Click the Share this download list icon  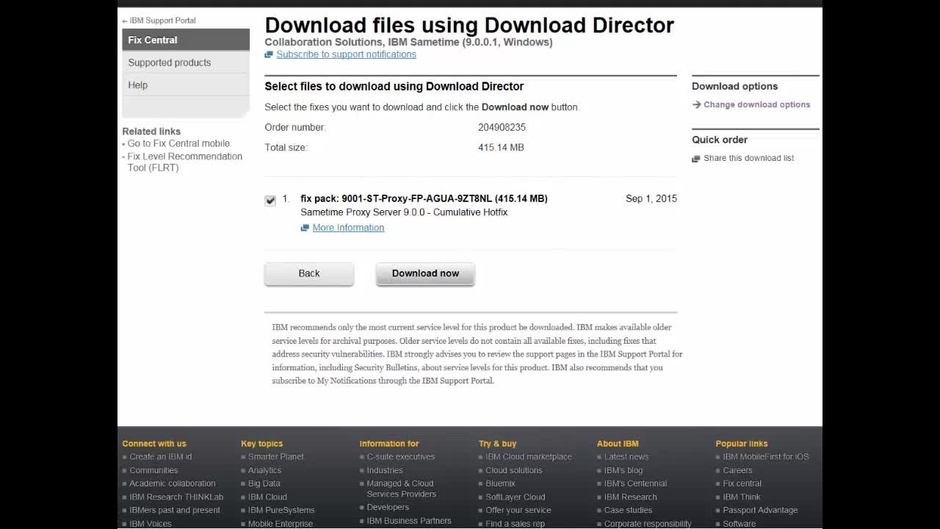[x=696, y=158]
